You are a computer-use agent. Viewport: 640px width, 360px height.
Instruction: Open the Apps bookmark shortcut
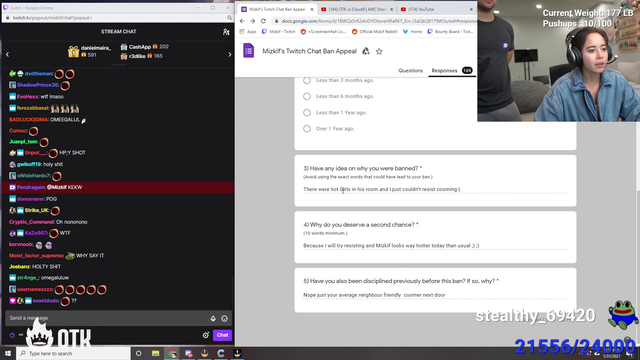[248, 31]
